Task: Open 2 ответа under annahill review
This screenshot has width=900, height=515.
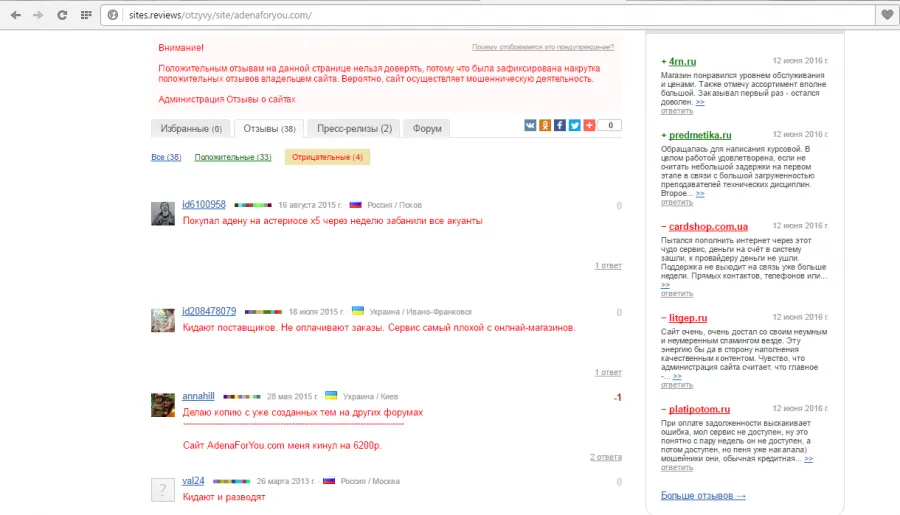Action: point(606,457)
